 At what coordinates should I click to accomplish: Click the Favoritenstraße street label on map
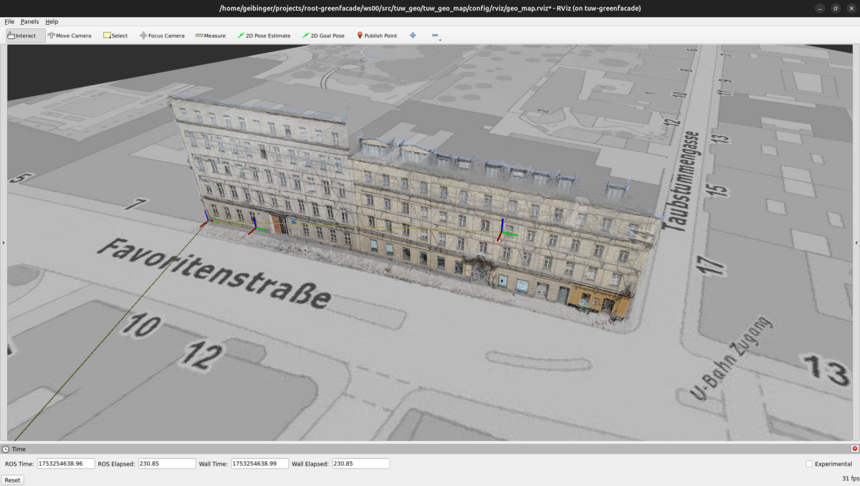pos(214,273)
